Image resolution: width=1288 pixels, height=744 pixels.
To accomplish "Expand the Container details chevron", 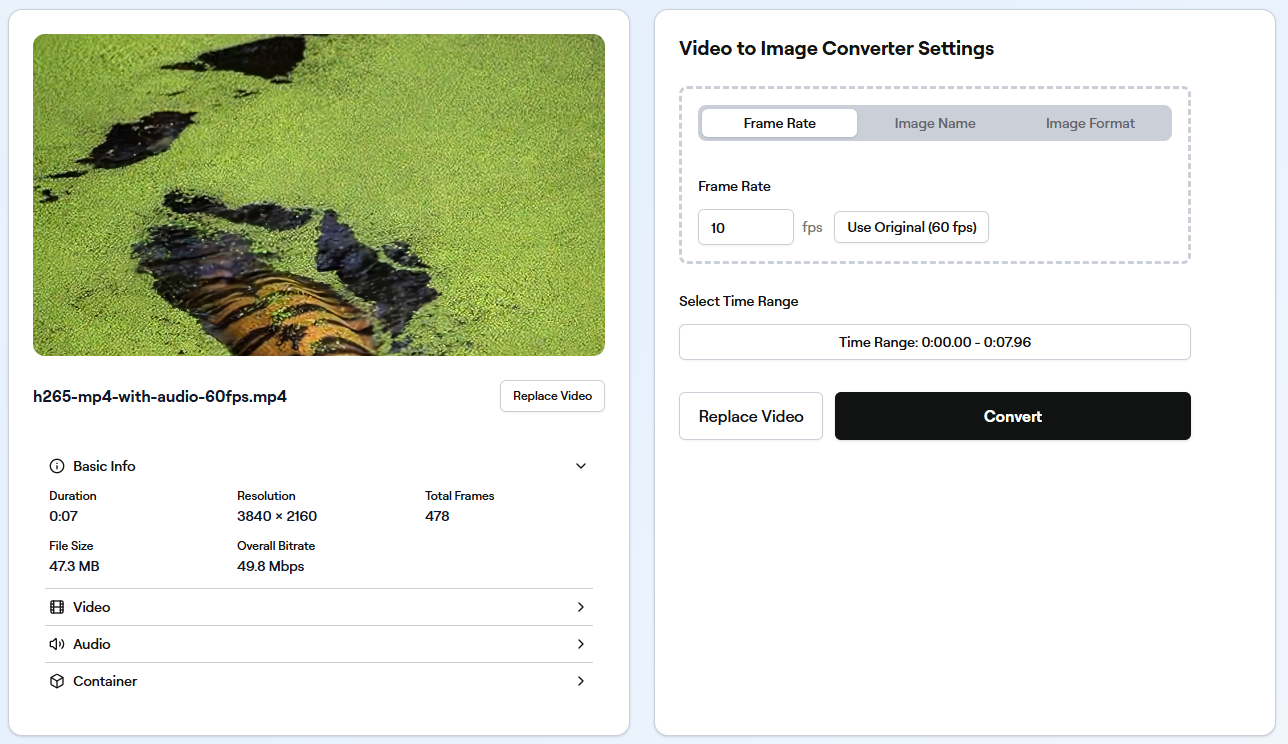I will coord(580,681).
